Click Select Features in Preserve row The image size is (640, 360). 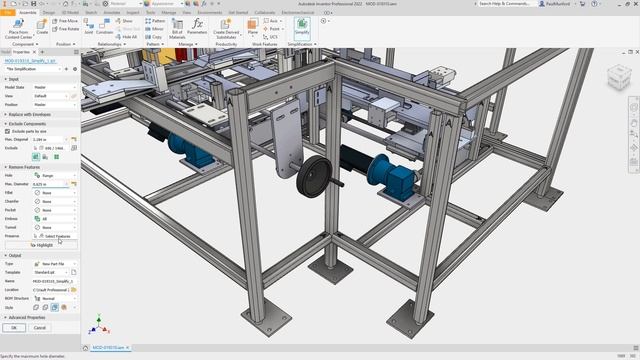coord(58,236)
